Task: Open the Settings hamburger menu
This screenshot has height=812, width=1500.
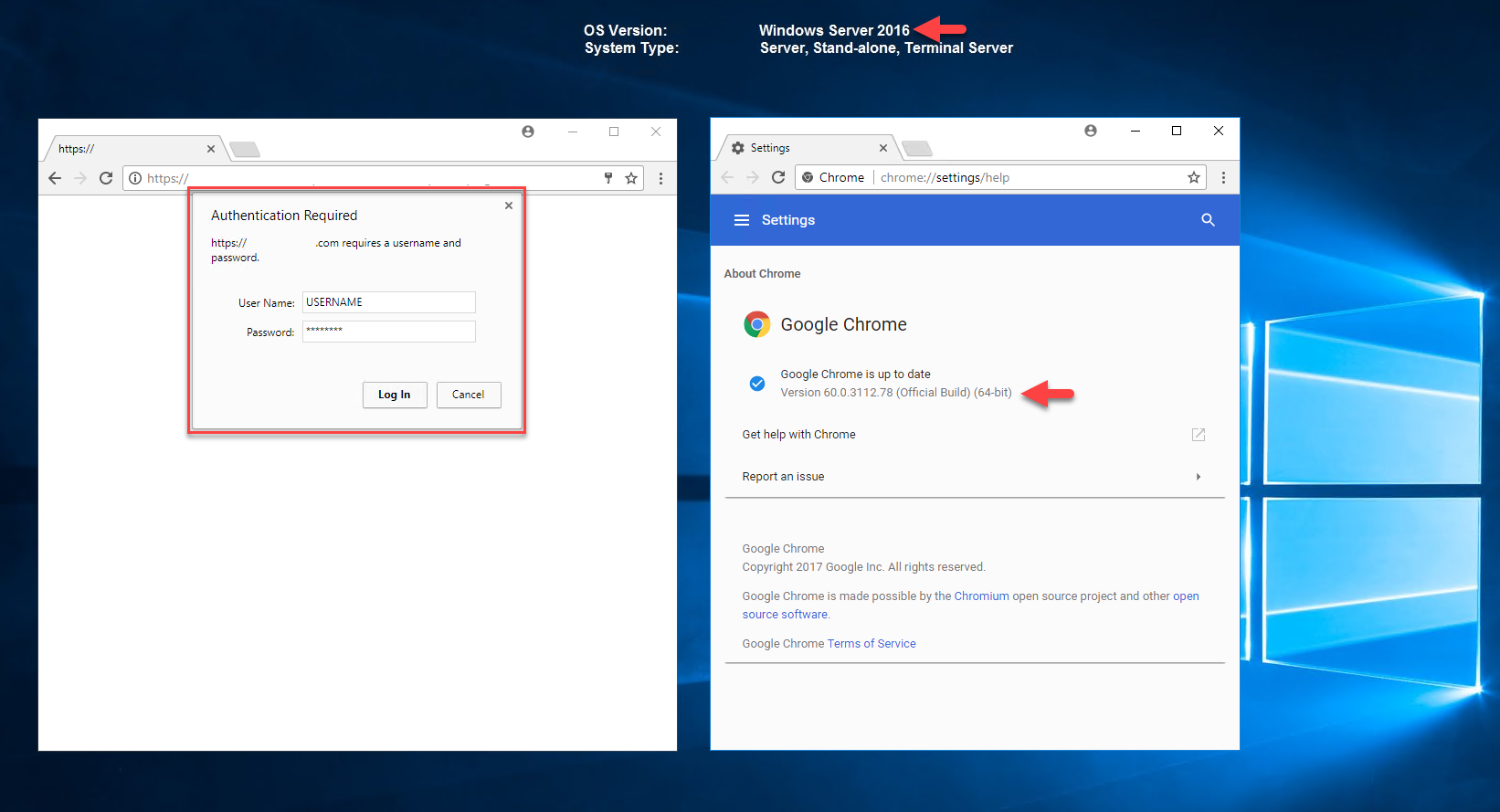Action: click(x=742, y=220)
